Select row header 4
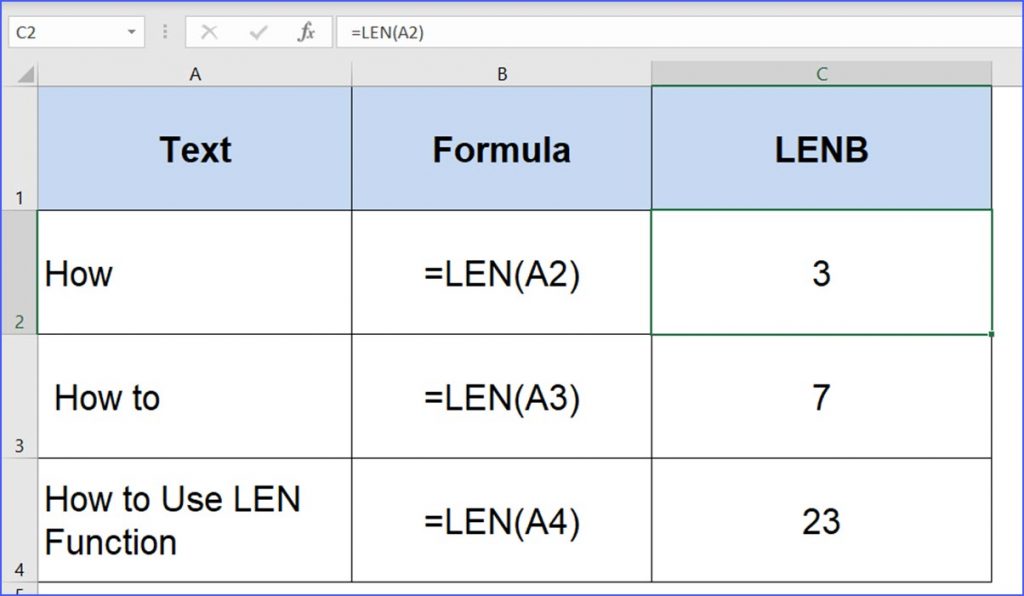Viewport: 1024px width, 596px height. [x=21, y=519]
